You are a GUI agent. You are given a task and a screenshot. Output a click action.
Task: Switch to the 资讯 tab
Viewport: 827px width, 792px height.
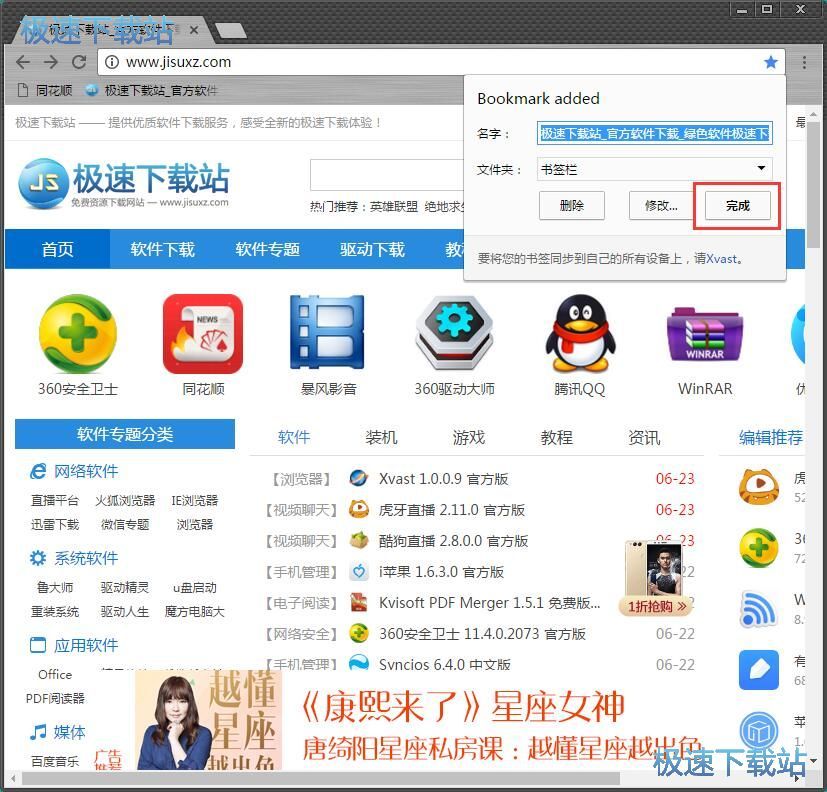[644, 437]
